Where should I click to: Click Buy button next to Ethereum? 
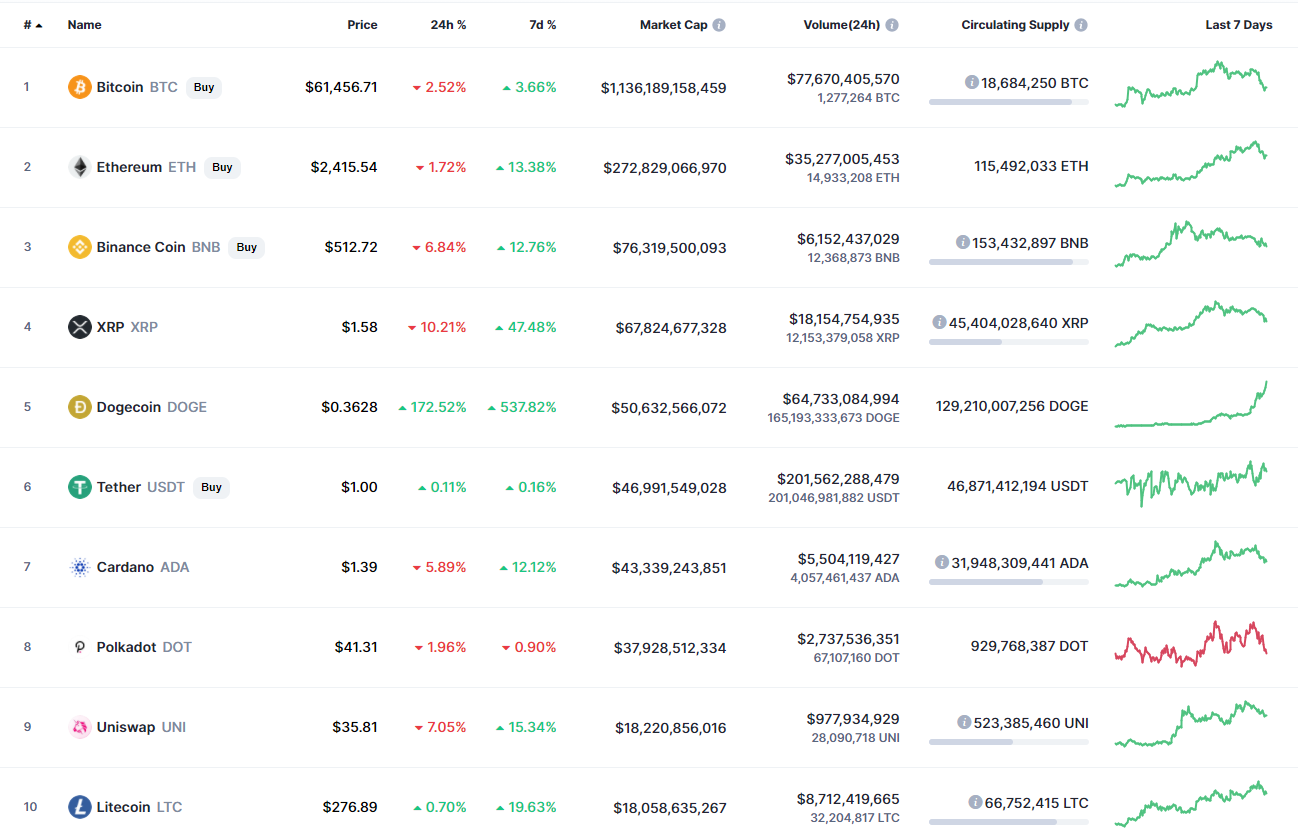[222, 167]
